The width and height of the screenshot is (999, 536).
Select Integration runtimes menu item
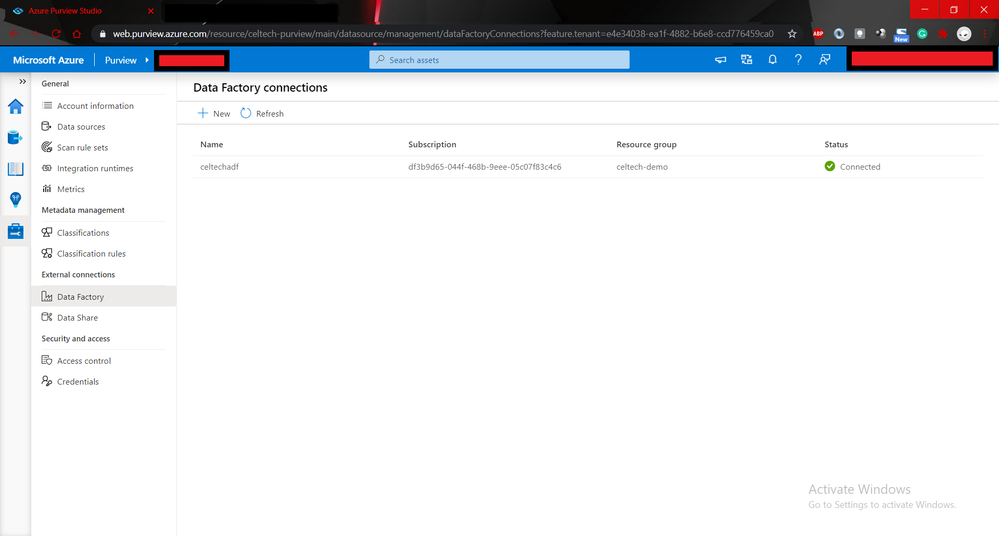(x=95, y=168)
